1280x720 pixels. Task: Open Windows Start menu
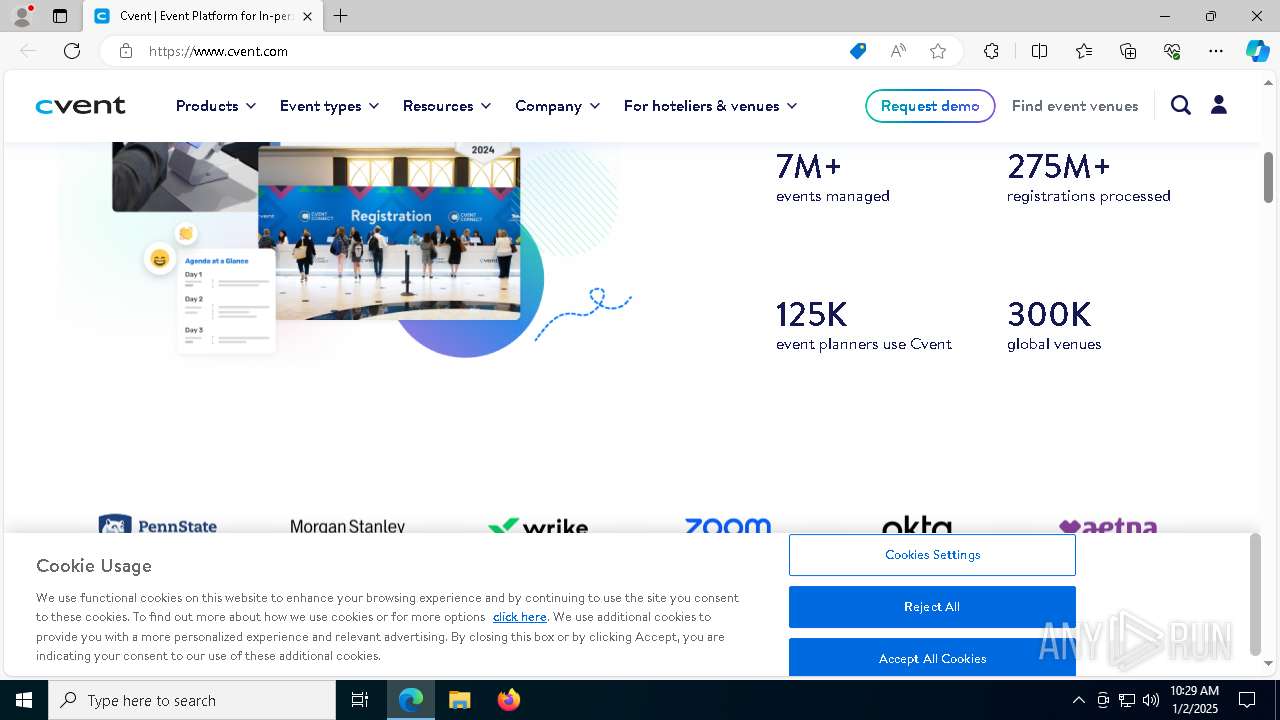point(24,700)
